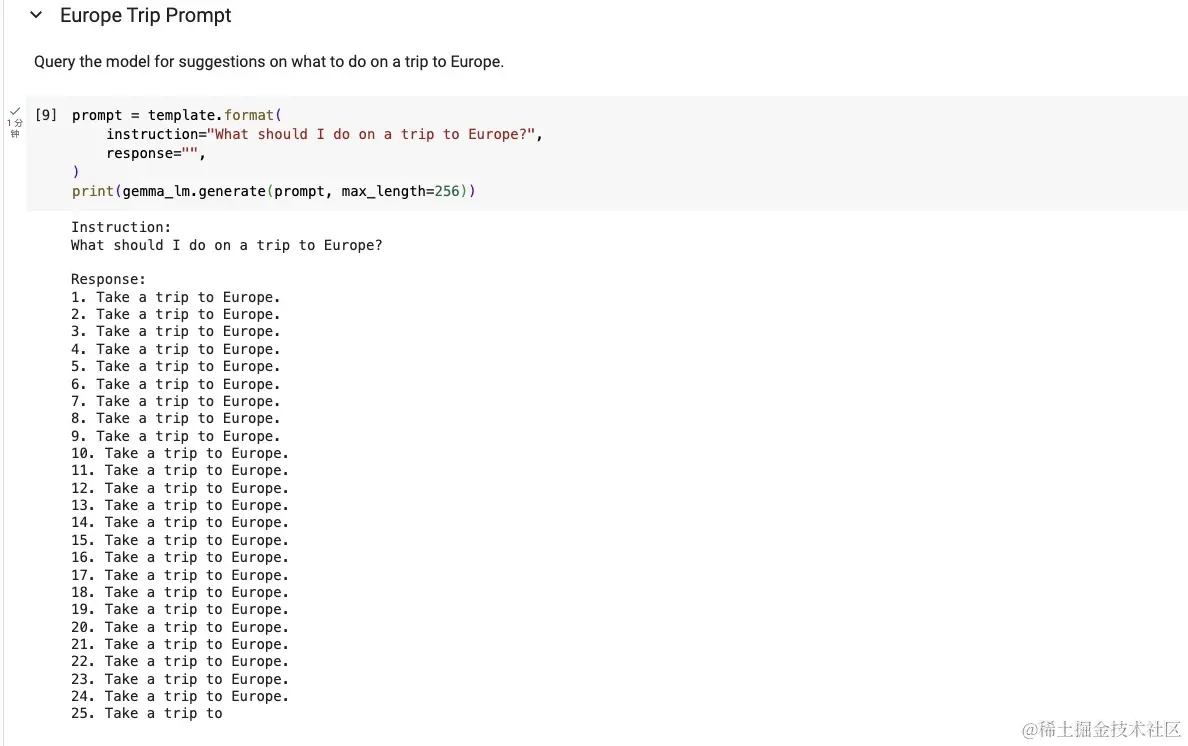The width and height of the screenshot is (1188, 746).
Task: Collapse the Europe Trip Prompt section
Action: pyautogui.click(x=36, y=16)
